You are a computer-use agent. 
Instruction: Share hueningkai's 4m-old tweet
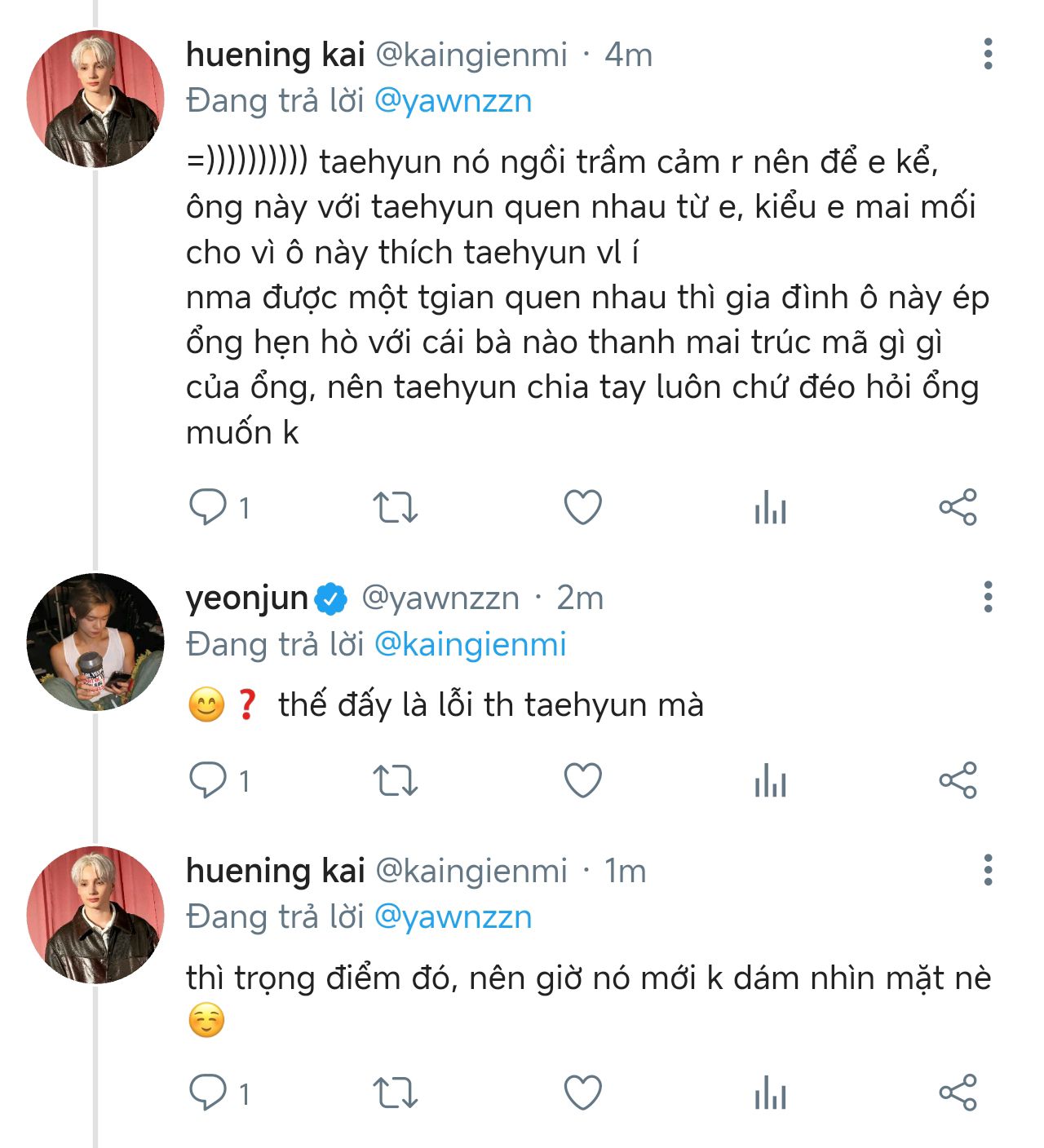click(958, 507)
